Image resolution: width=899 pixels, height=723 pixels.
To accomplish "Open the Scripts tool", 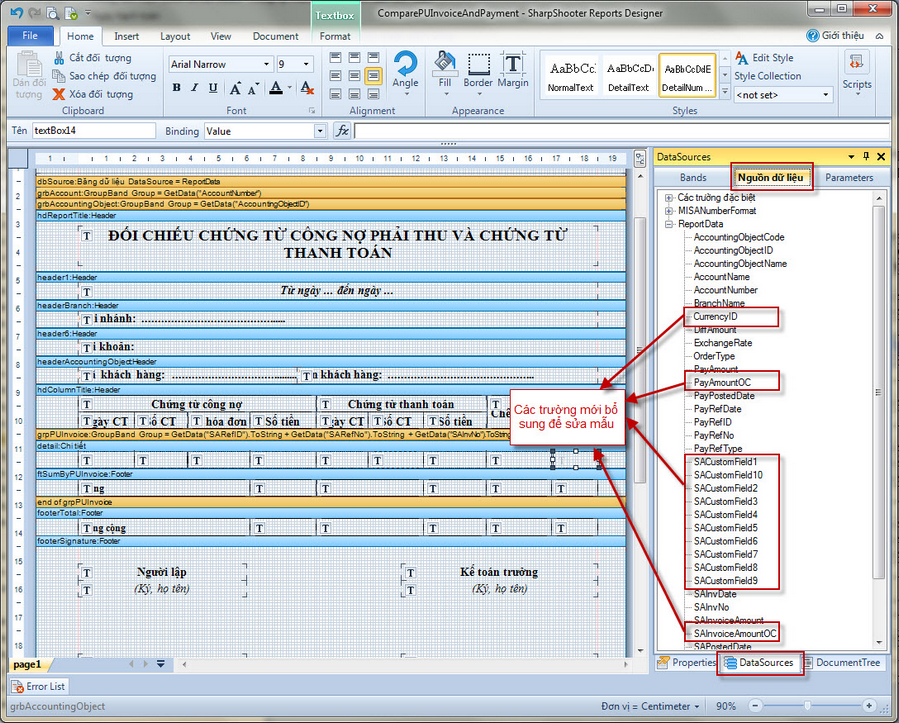I will (857, 71).
